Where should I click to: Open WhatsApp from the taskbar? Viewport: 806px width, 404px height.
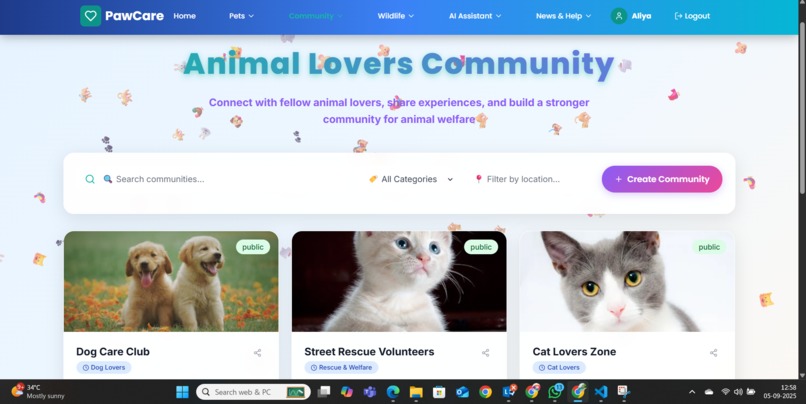tap(555, 392)
